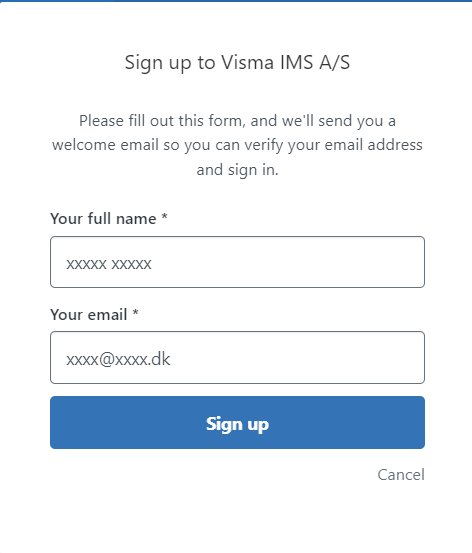Click the 'Your full name' label

click(x=103, y=219)
